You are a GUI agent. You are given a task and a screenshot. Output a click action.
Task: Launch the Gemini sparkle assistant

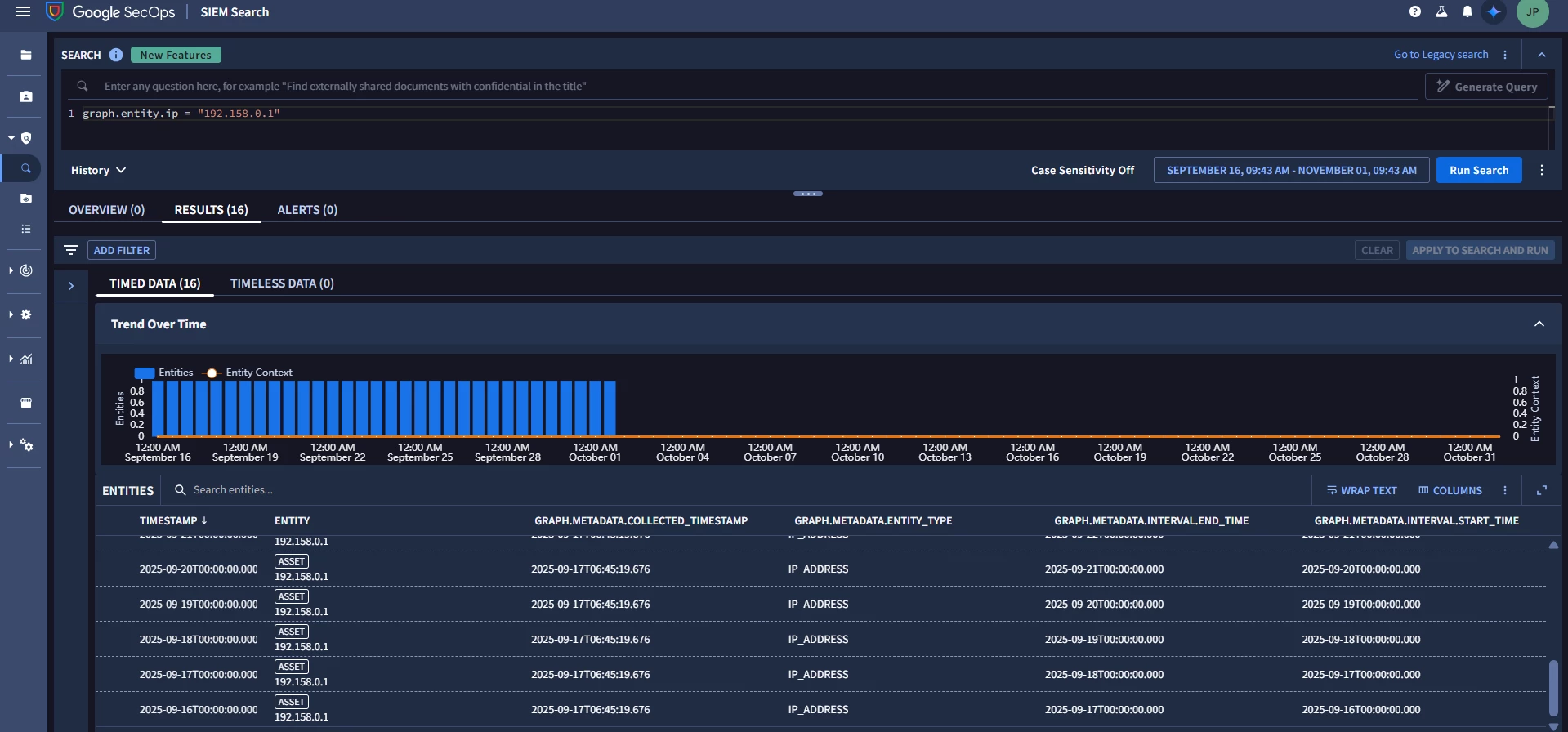click(1494, 11)
